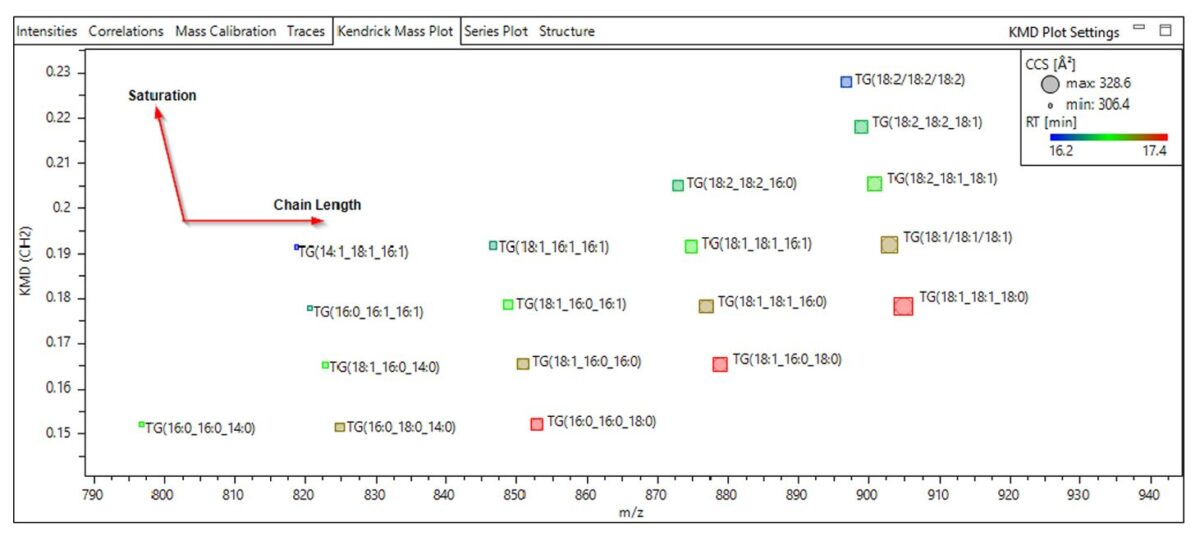Maximize the plot panel with the square icon
The image size is (1200, 545).
[1164, 30]
